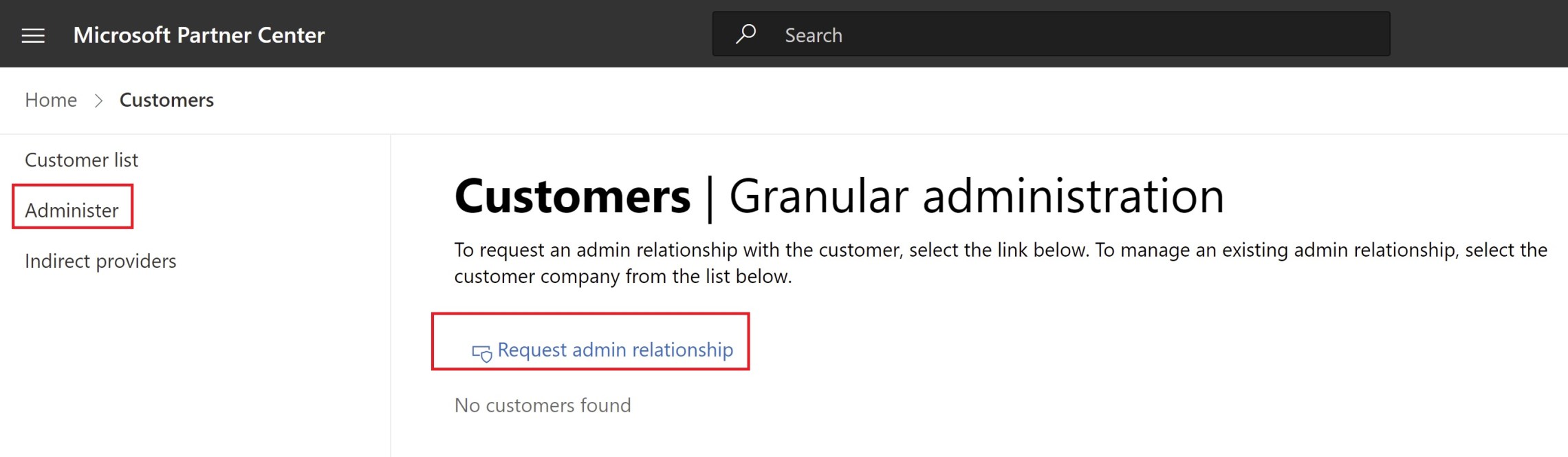Click Microsoft Partner Center title
The image size is (1568, 457).
(x=199, y=34)
